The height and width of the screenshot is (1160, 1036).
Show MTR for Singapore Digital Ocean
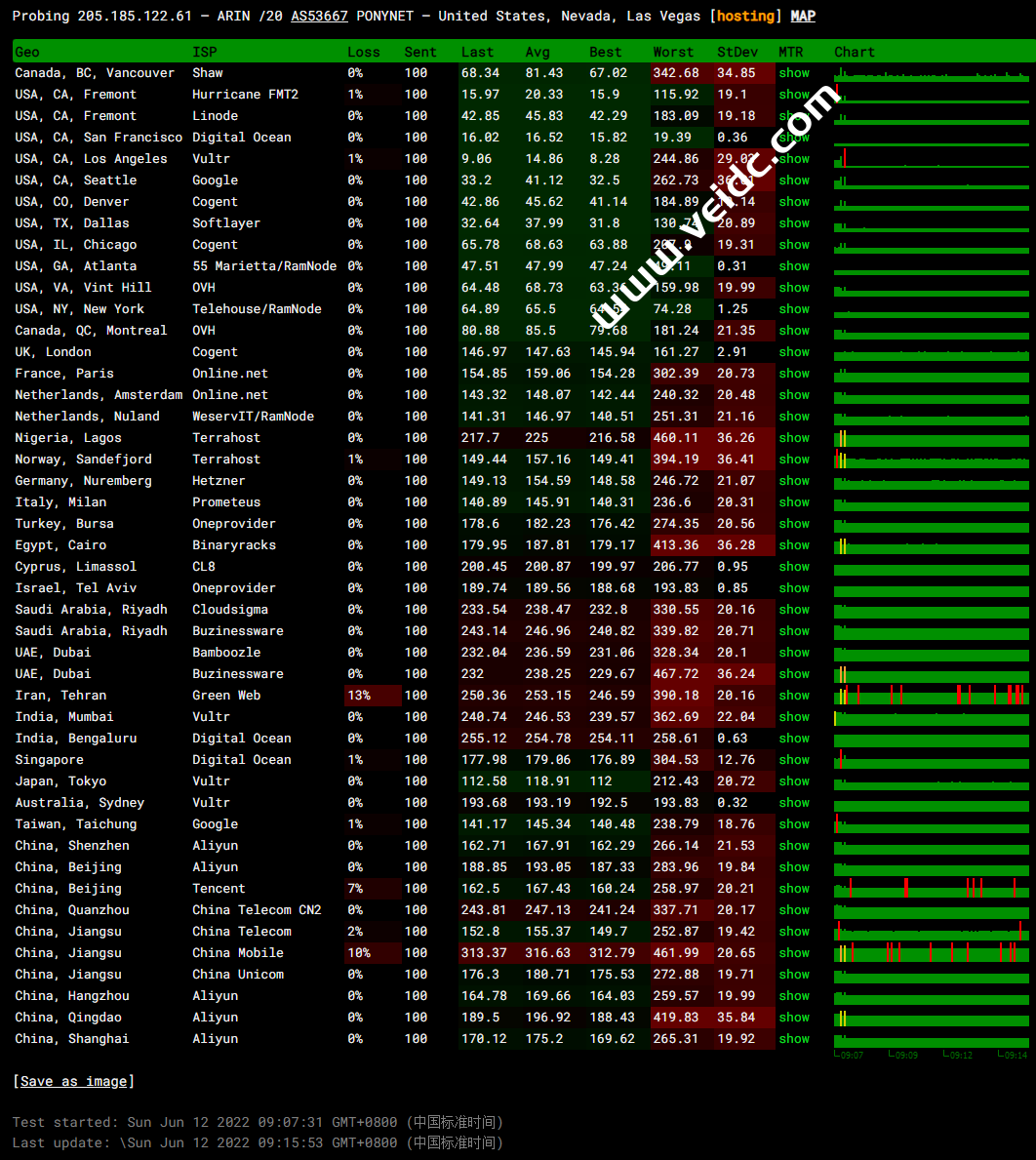coord(794,760)
